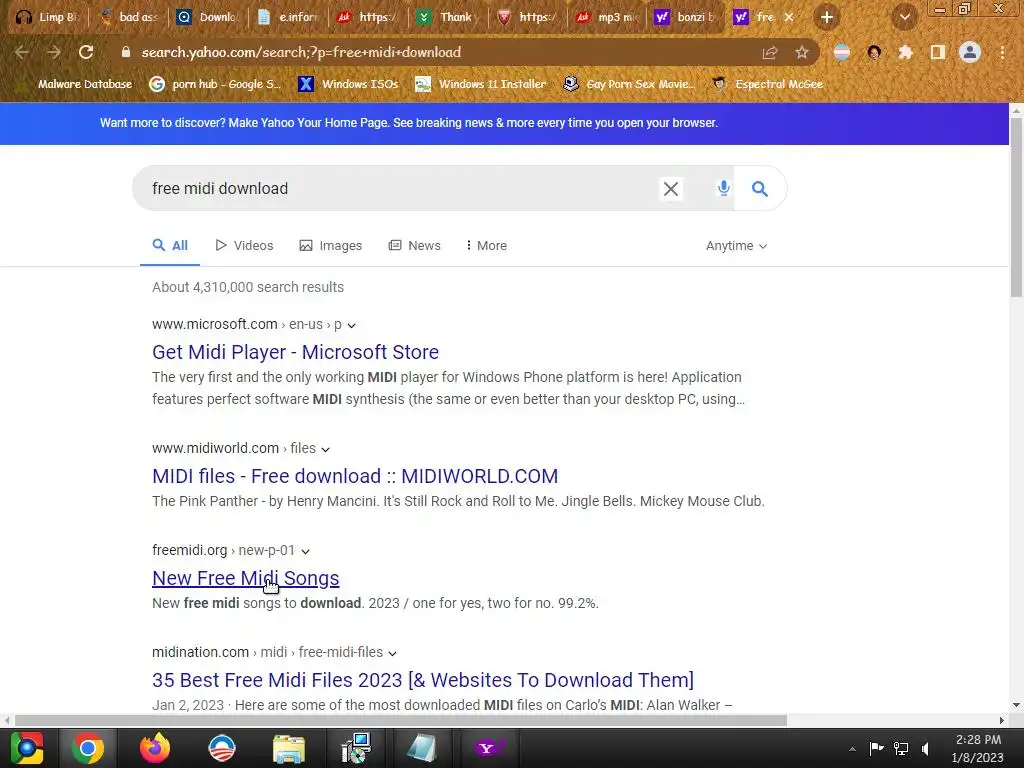Switch to the 'bad as' tab
The height and width of the screenshot is (768, 1024).
pos(129,18)
